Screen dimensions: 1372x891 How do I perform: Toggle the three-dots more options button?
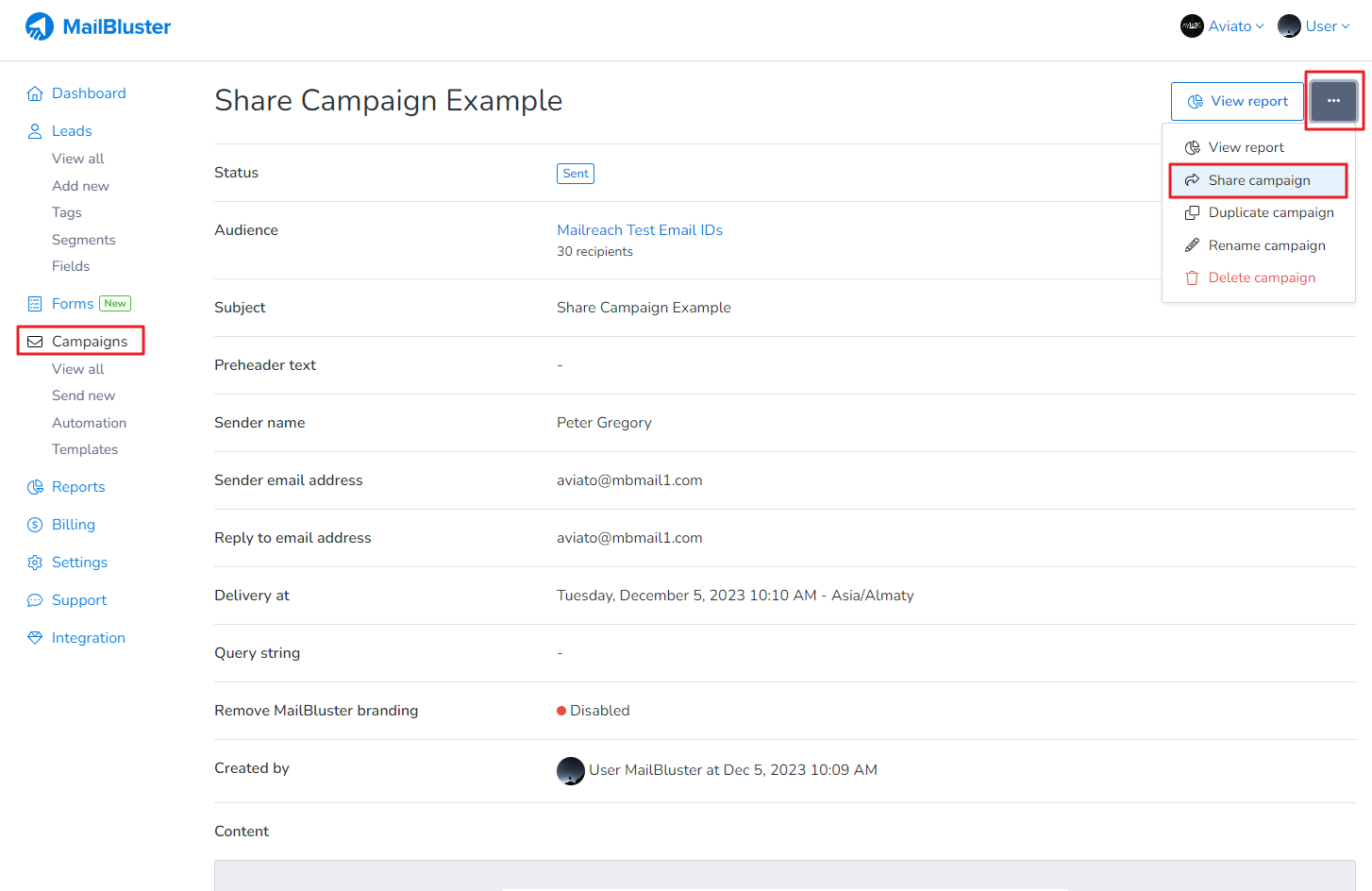[x=1333, y=101]
